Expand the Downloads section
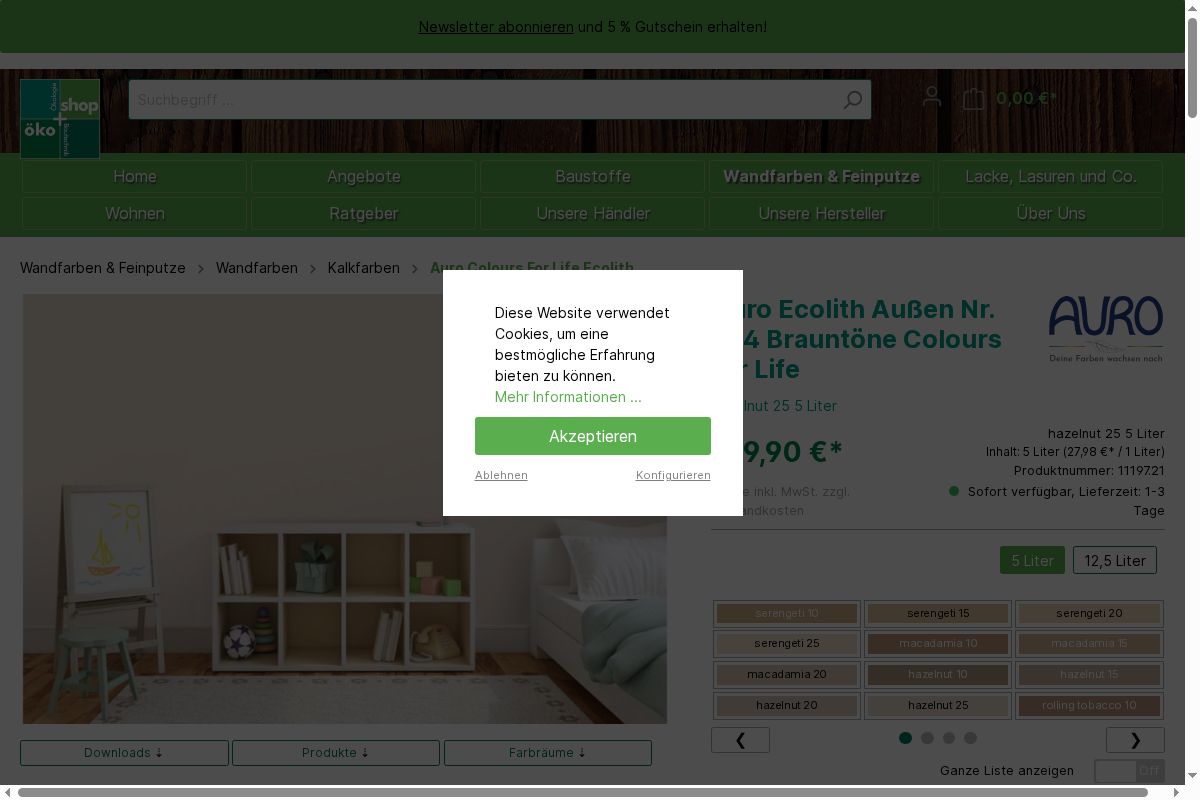This screenshot has width=1200, height=800. (124, 753)
